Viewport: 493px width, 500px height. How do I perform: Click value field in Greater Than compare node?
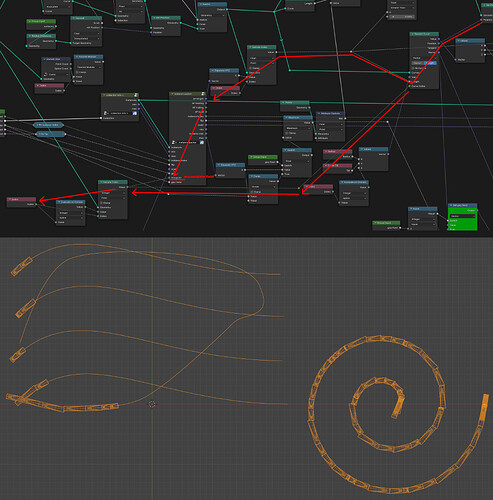[x=402, y=16]
